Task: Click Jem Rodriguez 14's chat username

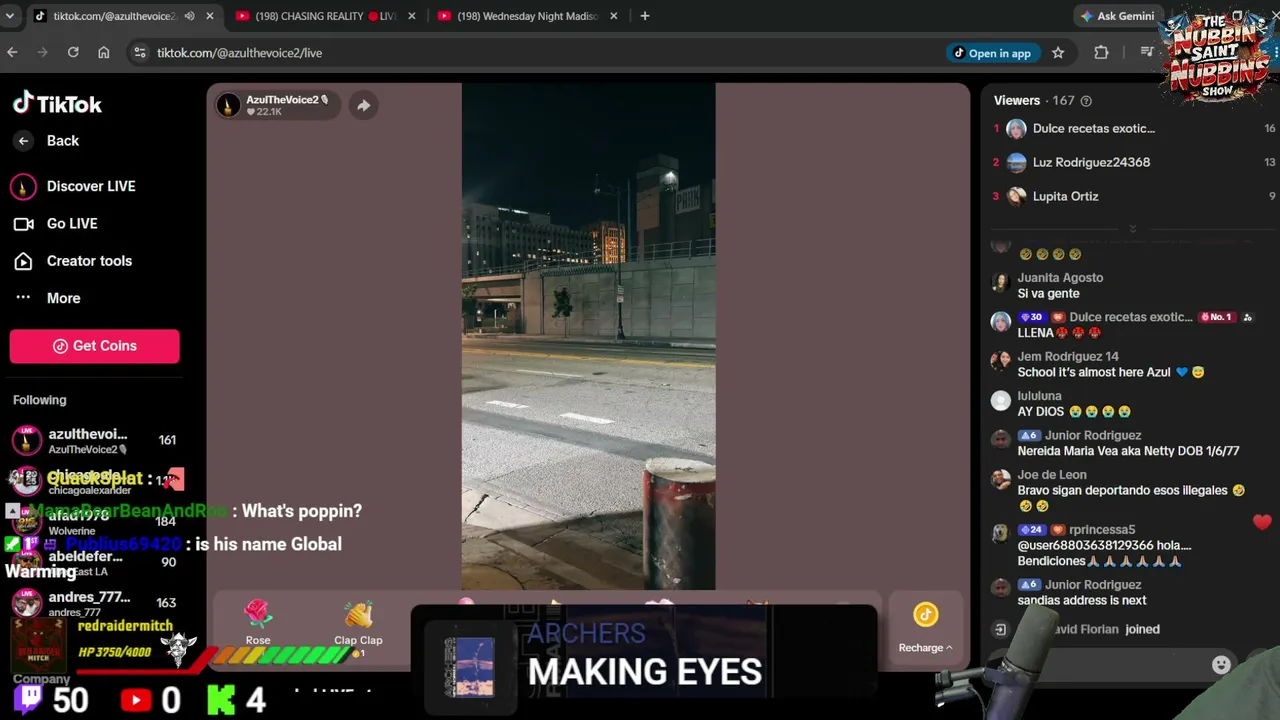Action: coord(1068,357)
